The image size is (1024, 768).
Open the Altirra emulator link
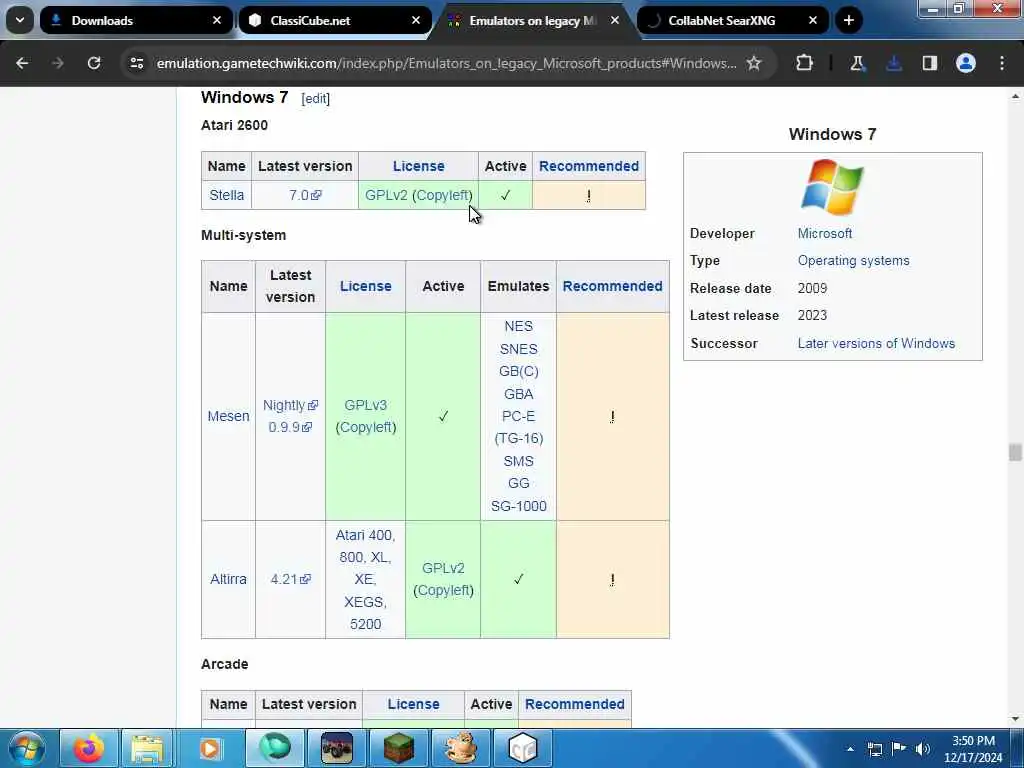(229, 579)
